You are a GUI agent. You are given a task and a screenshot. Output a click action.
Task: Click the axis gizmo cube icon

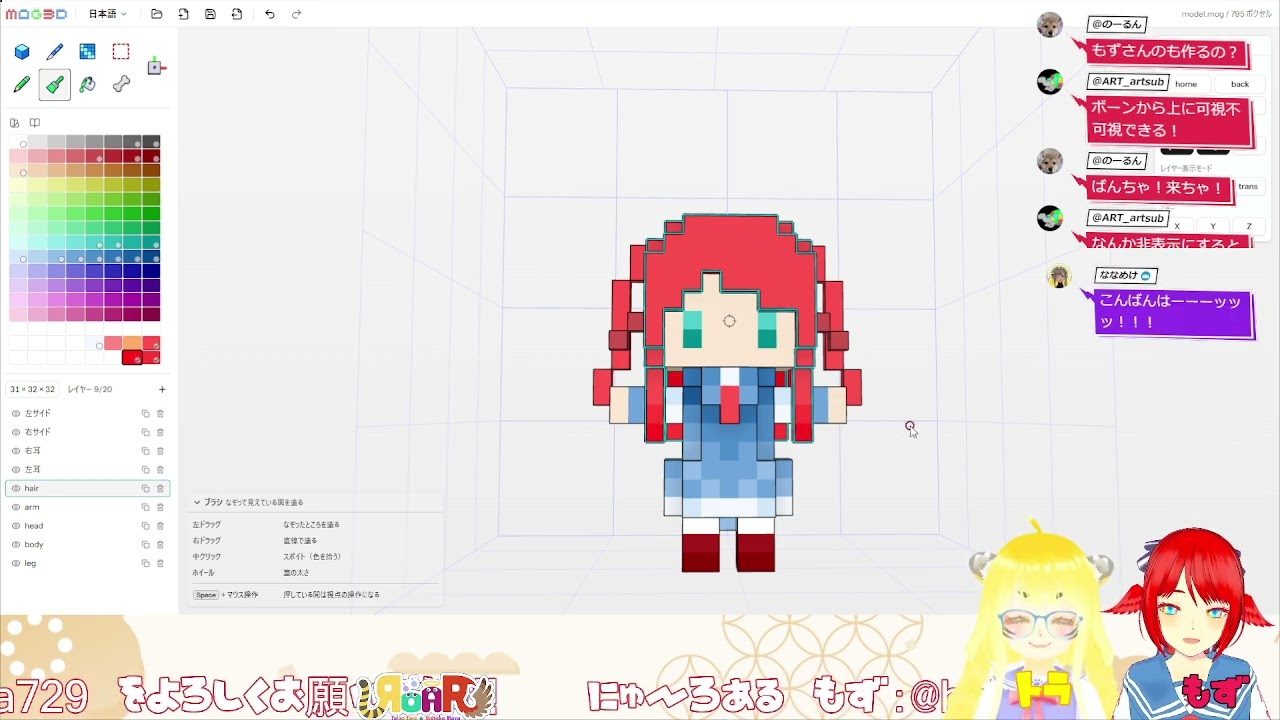(x=156, y=67)
